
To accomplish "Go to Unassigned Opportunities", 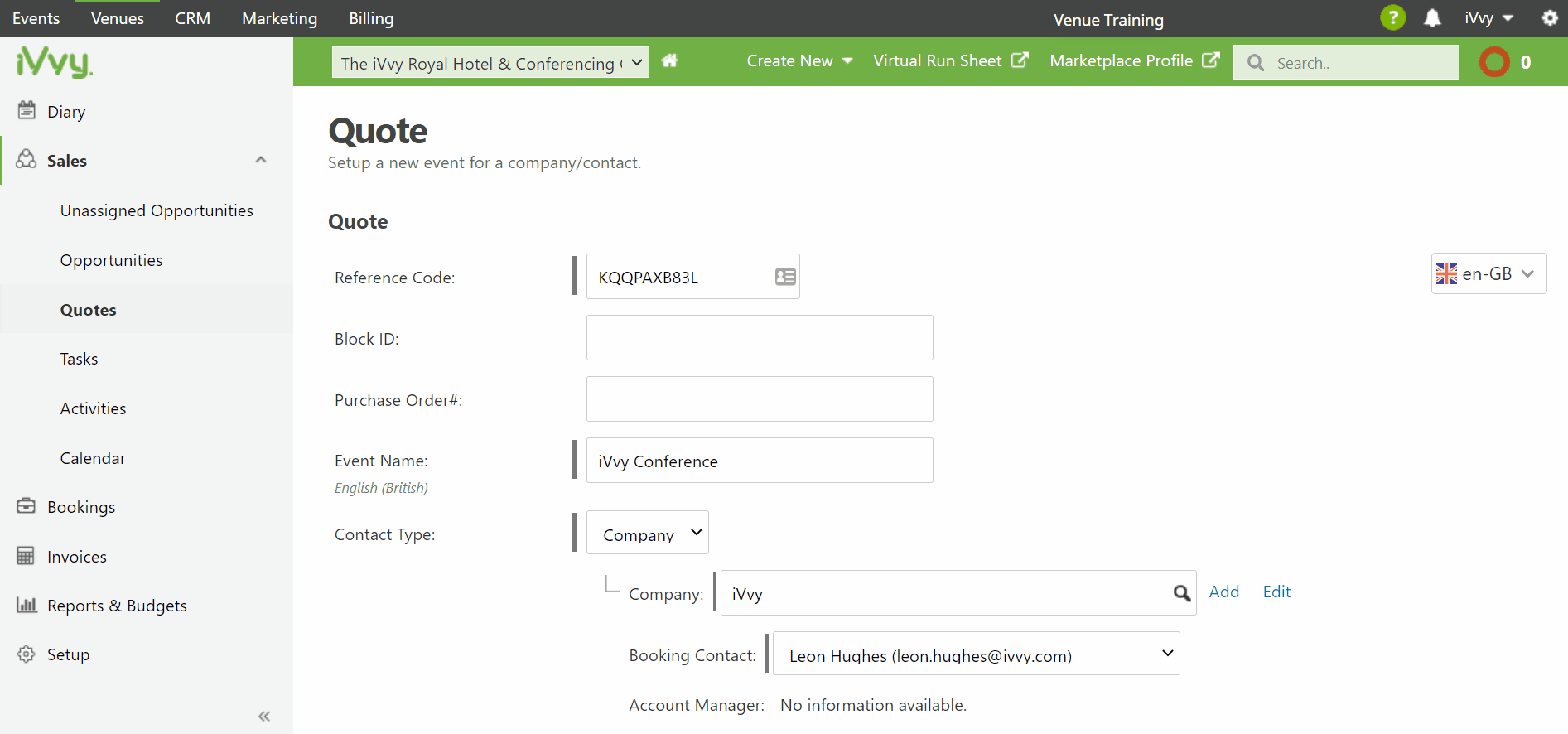I will (x=157, y=210).
